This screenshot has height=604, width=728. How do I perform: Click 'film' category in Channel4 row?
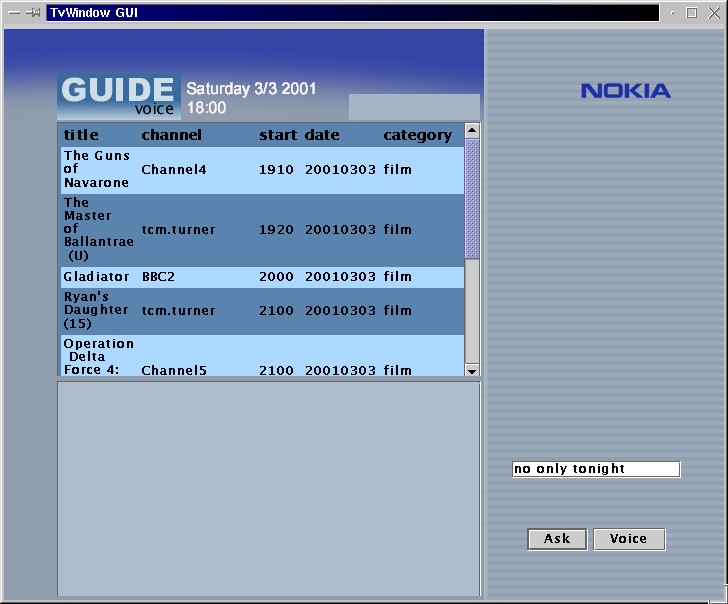(x=397, y=169)
